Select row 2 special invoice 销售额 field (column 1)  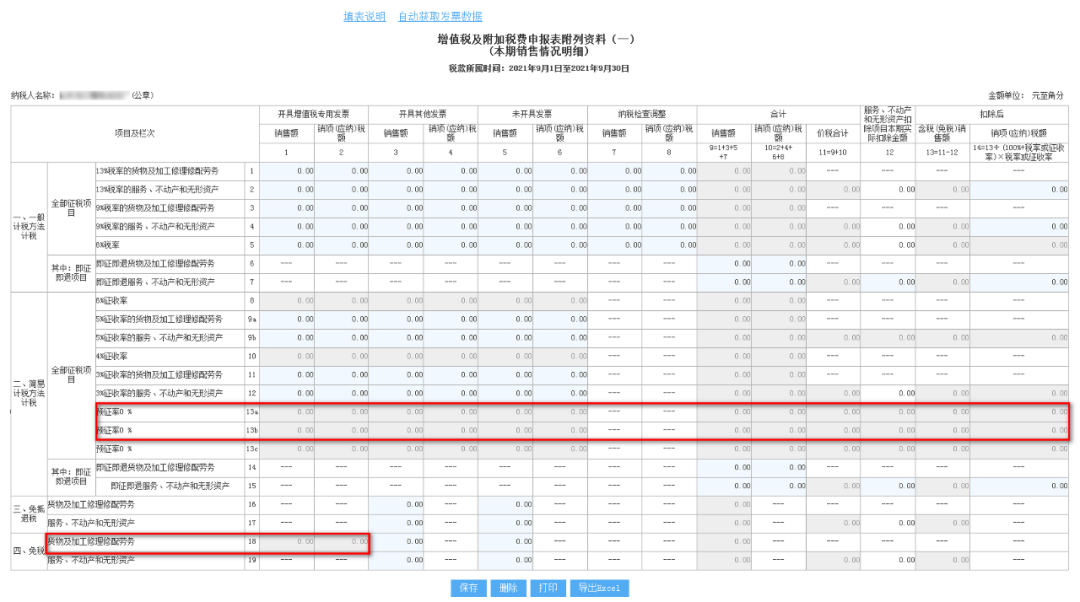pyautogui.click(x=287, y=189)
